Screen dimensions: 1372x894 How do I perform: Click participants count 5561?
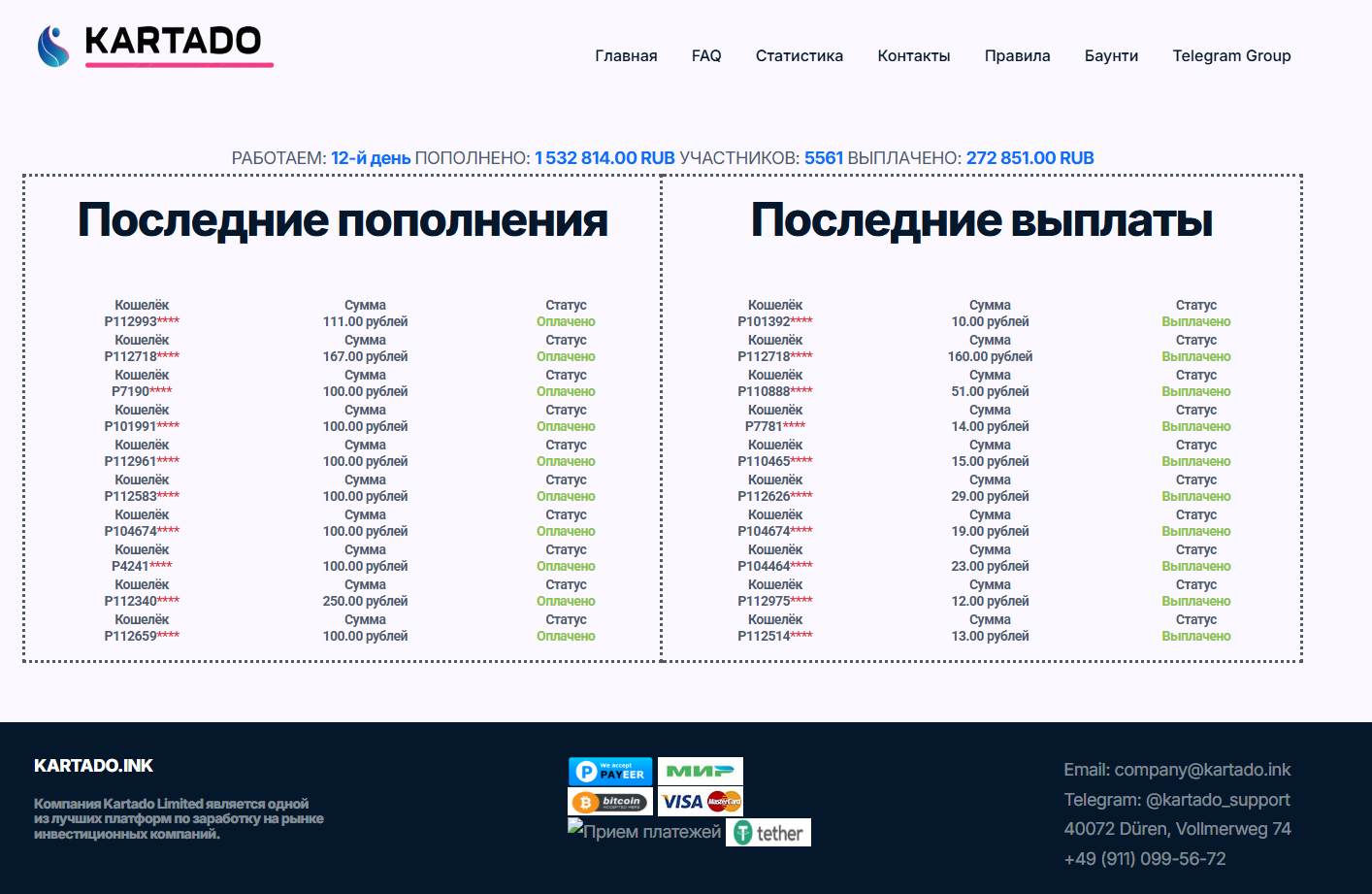pos(824,158)
